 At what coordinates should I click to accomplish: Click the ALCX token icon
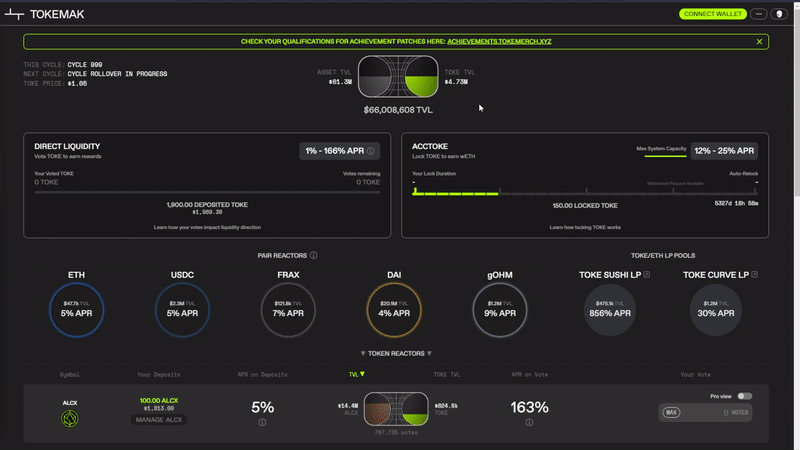click(x=70, y=418)
